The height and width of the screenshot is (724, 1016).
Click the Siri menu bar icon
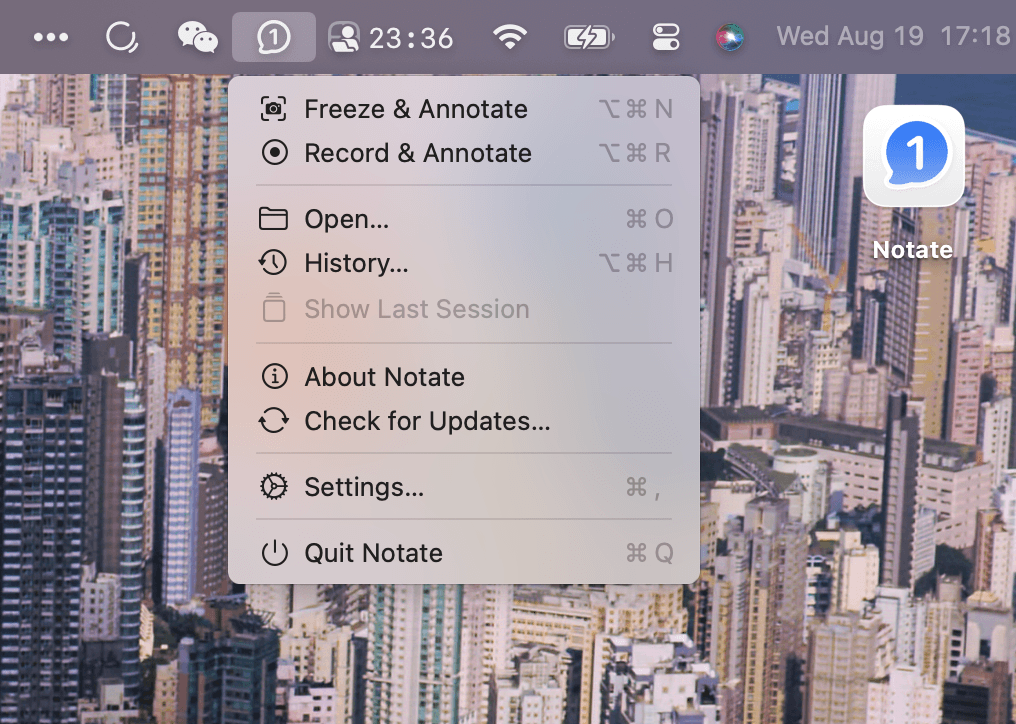(730, 37)
